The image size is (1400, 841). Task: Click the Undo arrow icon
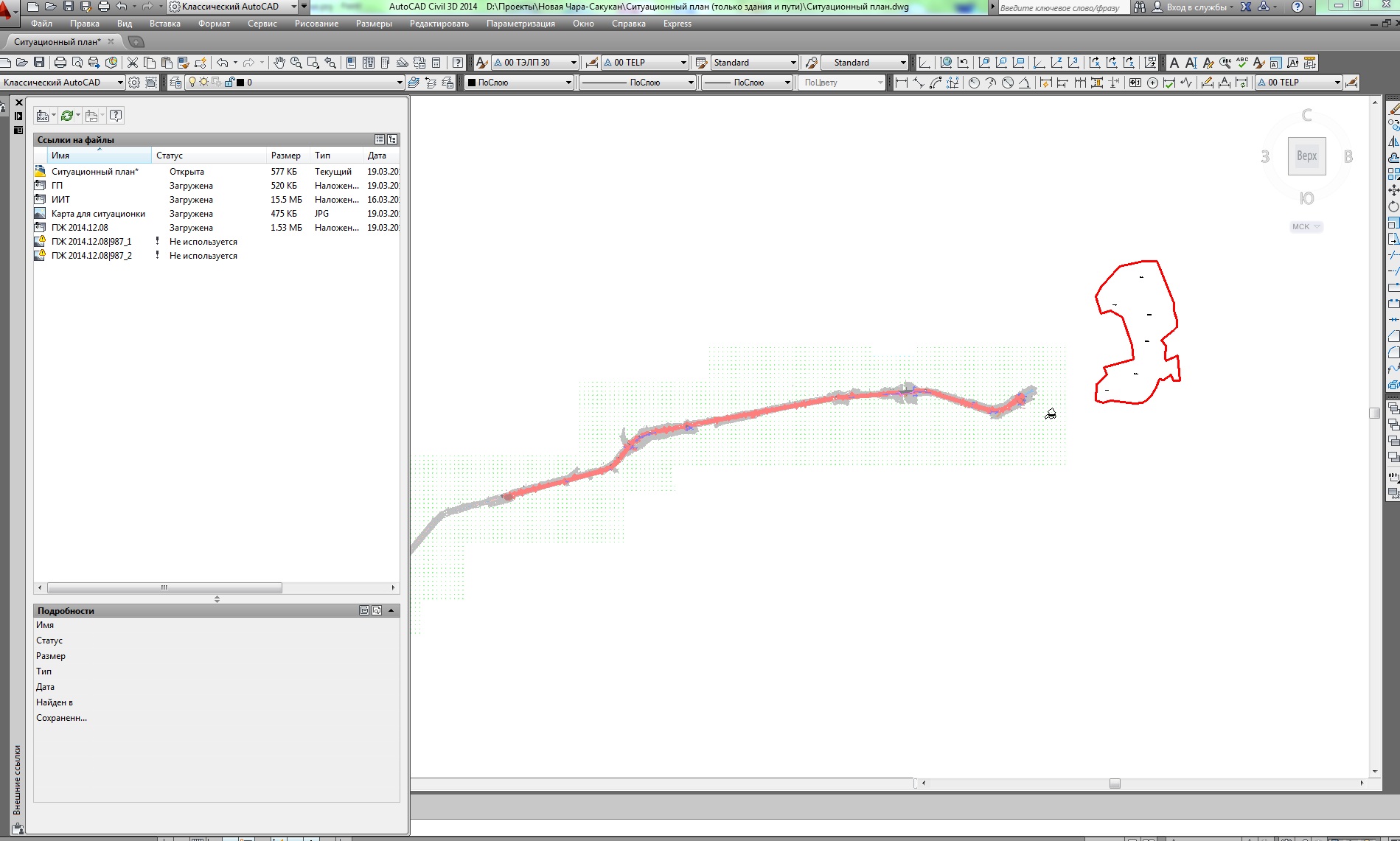click(x=222, y=63)
